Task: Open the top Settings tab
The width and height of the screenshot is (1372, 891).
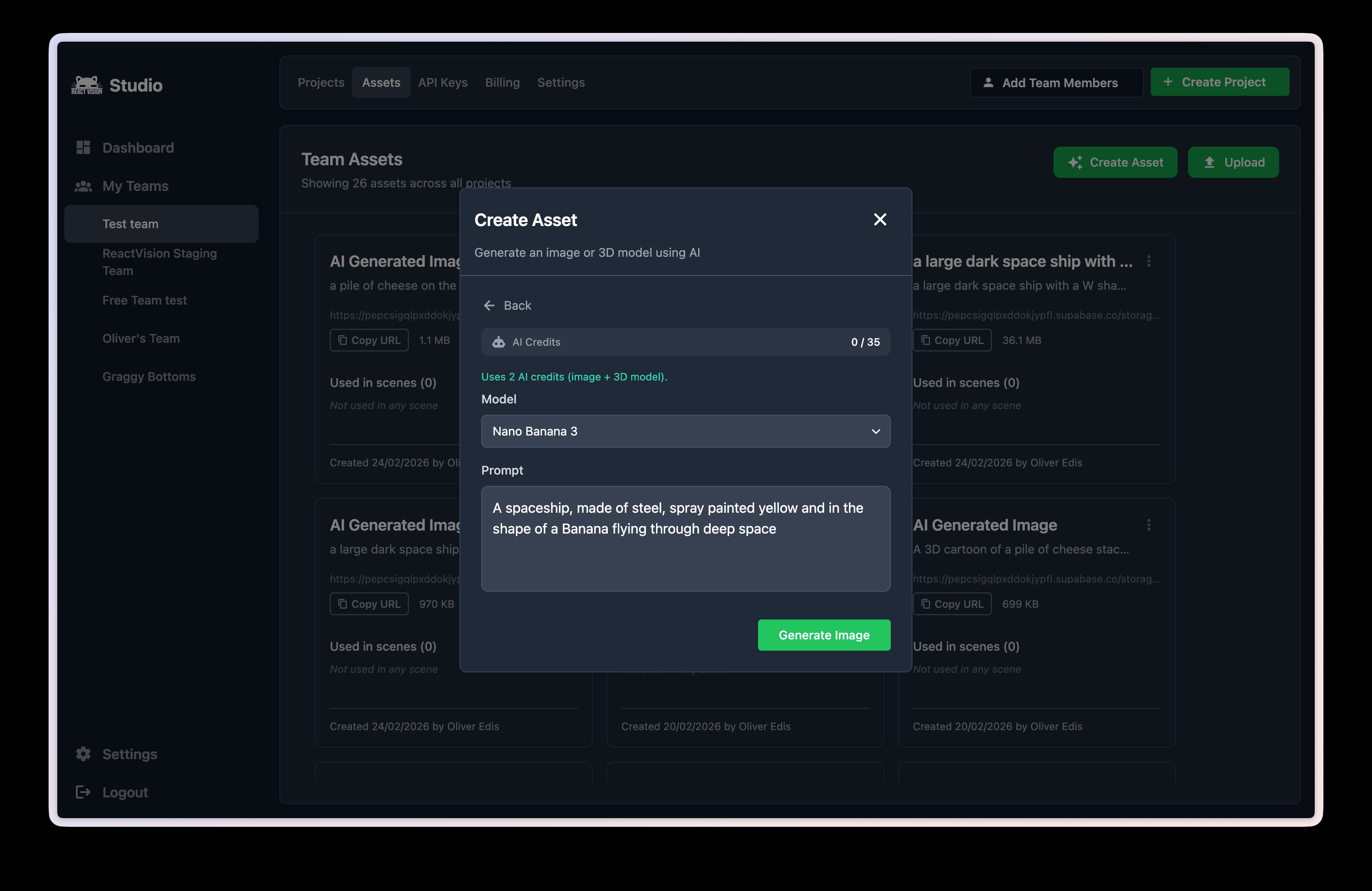Action: coord(561,82)
